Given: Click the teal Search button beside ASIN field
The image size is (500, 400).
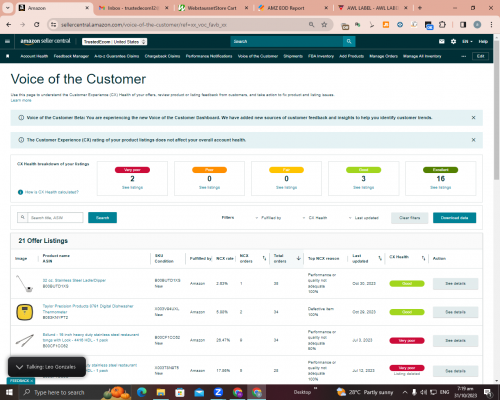Looking at the screenshot, I should click(102, 218).
